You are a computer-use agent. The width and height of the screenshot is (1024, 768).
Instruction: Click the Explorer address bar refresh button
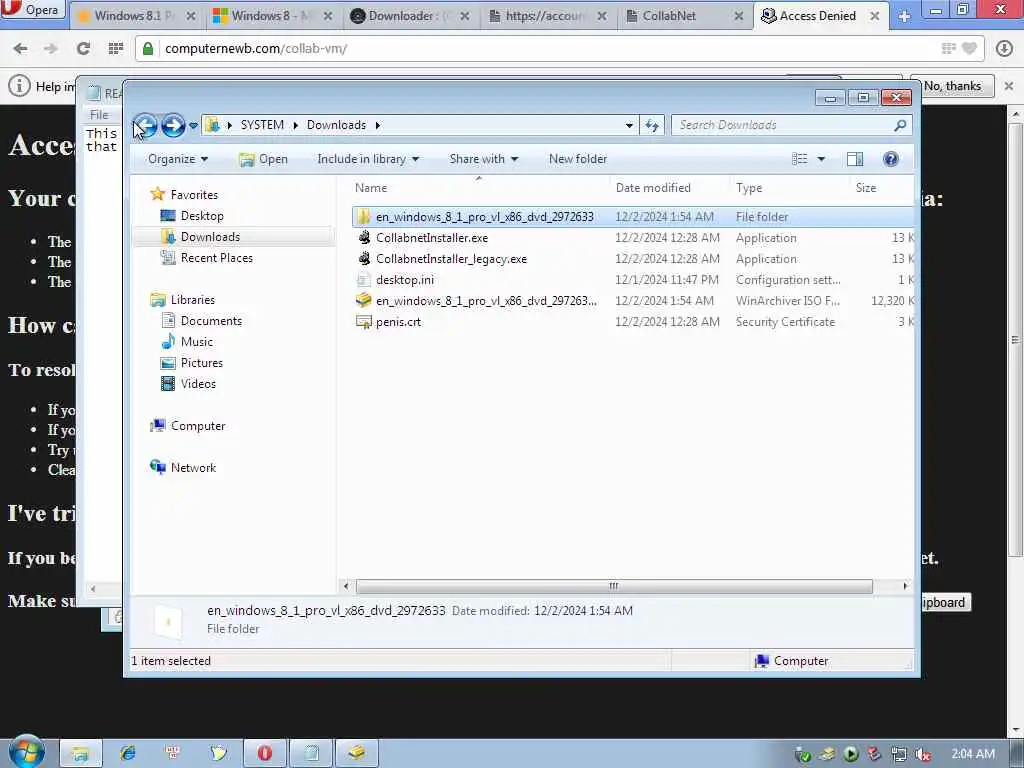(x=652, y=125)
